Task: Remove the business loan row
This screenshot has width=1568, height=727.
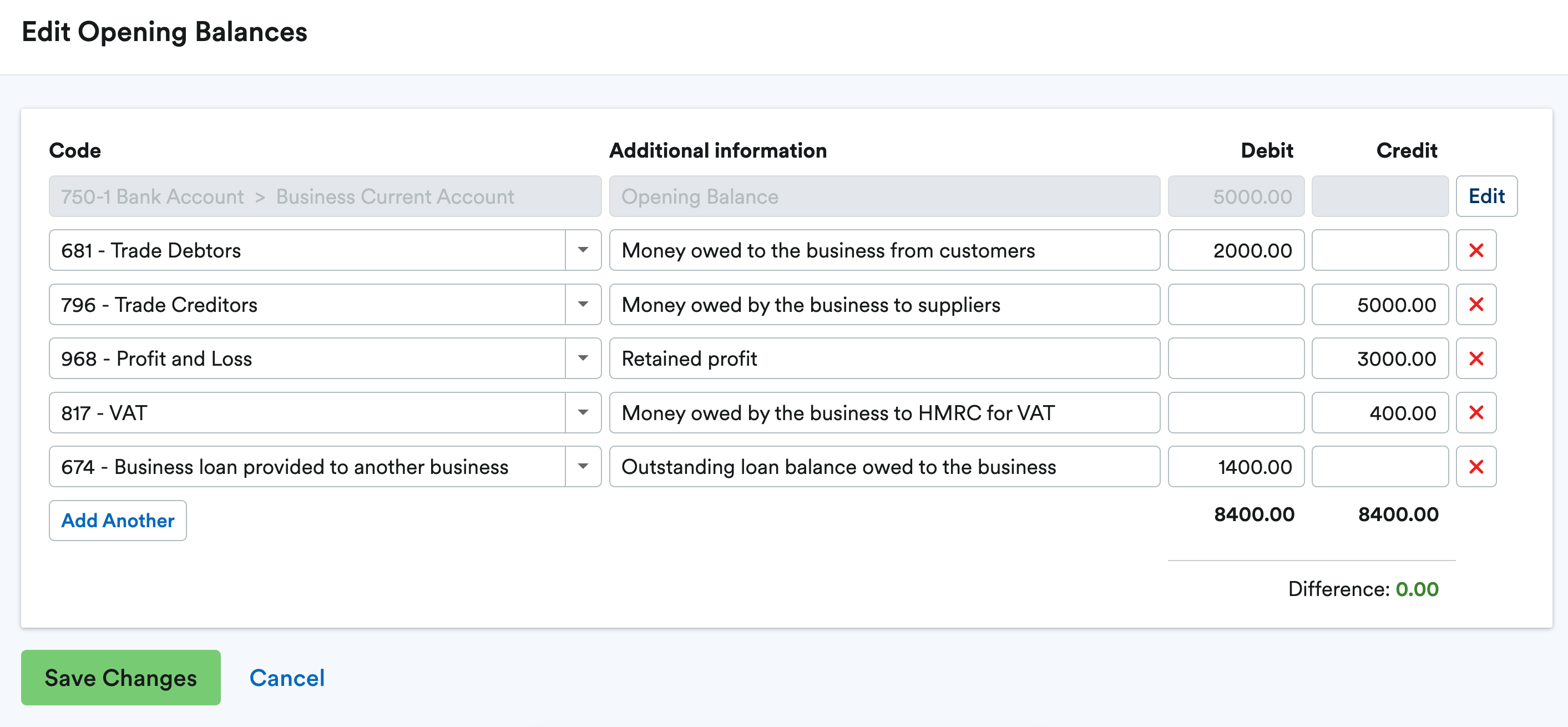Action: pyautogui.click(x=1476, y=466)
